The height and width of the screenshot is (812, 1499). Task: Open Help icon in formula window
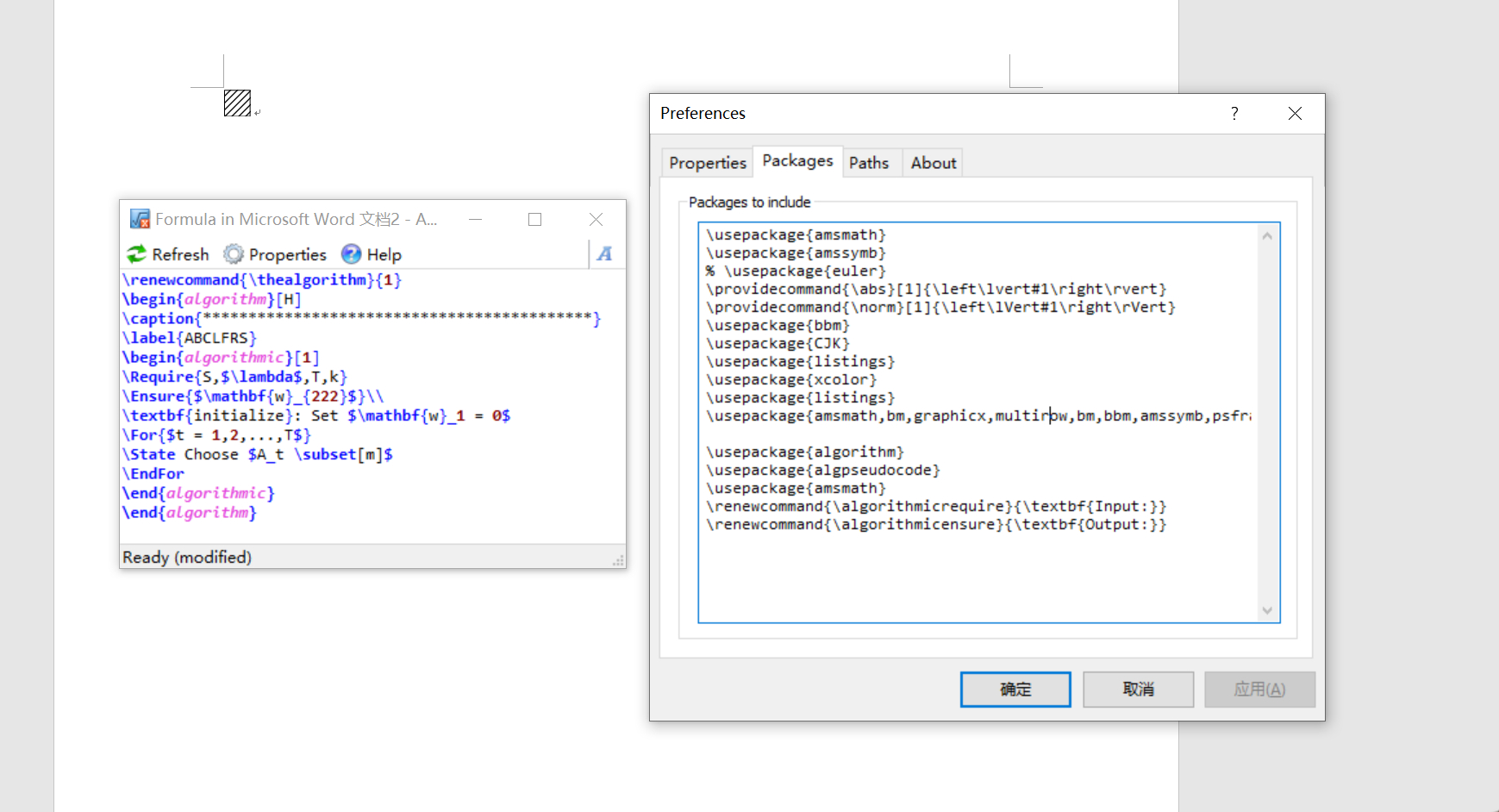point(351,254)
